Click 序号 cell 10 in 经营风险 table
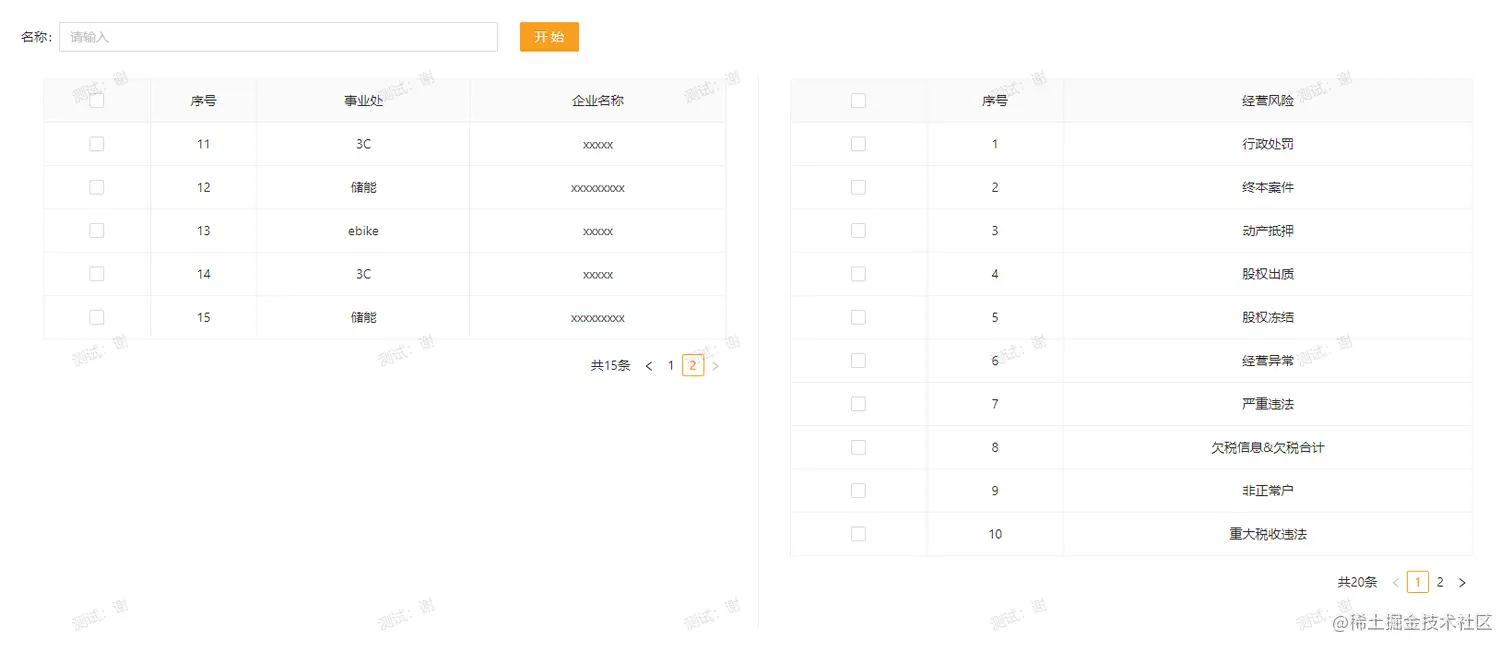Image resolution: width=1512 pixels, height=652 pixels. 995,534
